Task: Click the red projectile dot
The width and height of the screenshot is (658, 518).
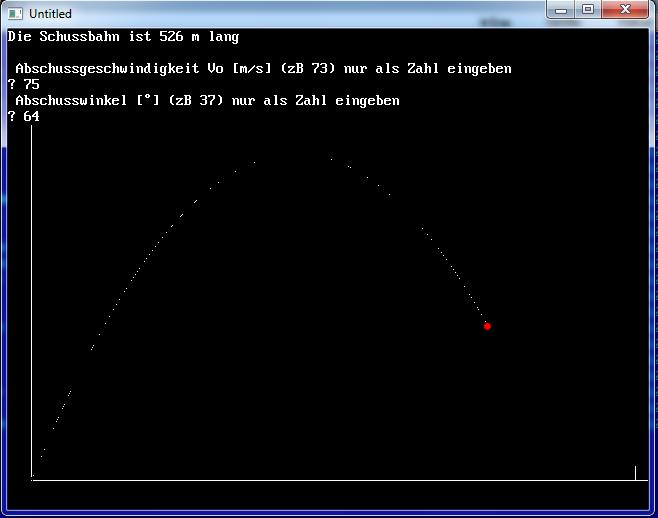Action: point(487,326)
